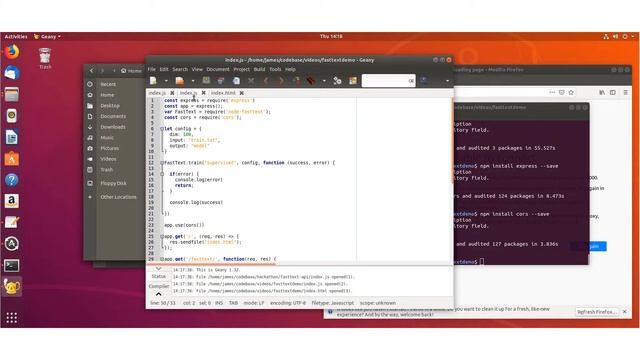Click the editor's horizontal scrollbar
The image size is (640, 360).
[x=212, y=263]
